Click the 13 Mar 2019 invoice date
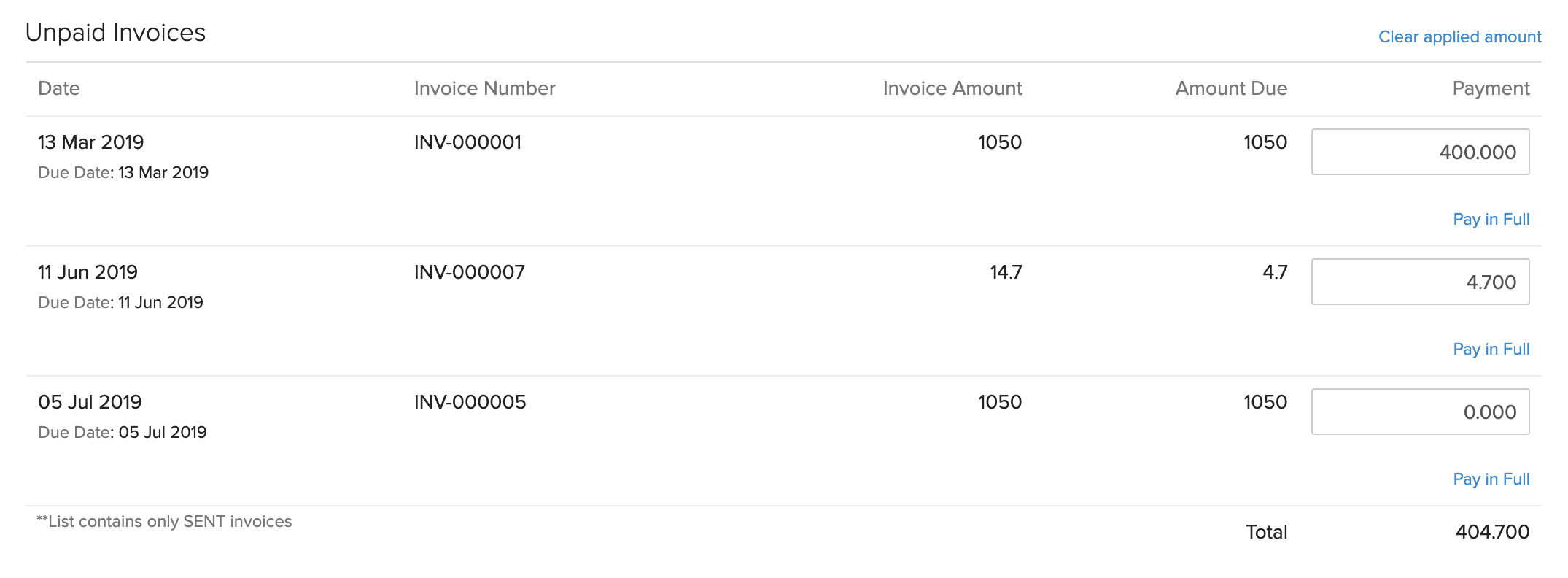The image size is (1568, 578). pos(90,142)
